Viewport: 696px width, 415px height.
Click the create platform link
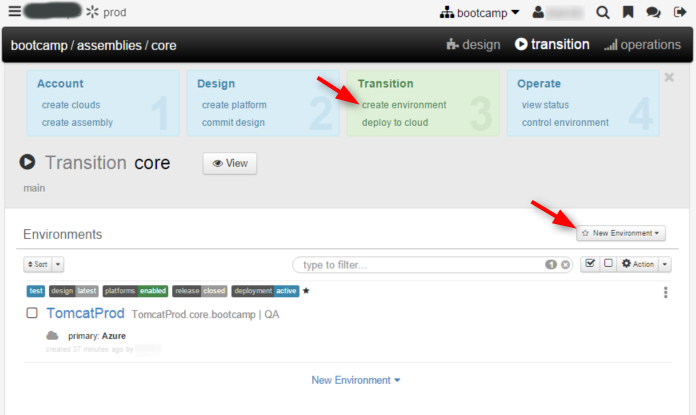tap(234, 105)
